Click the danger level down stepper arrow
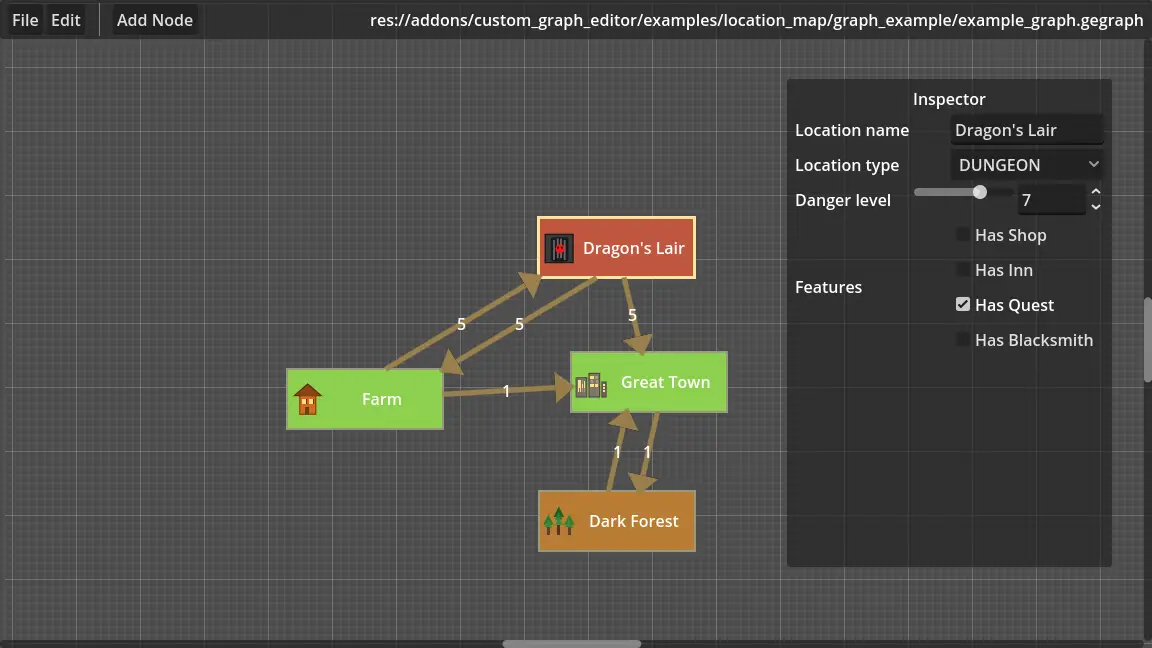Viewport: 1152px width, 648px height. (x=1095, y=205)
